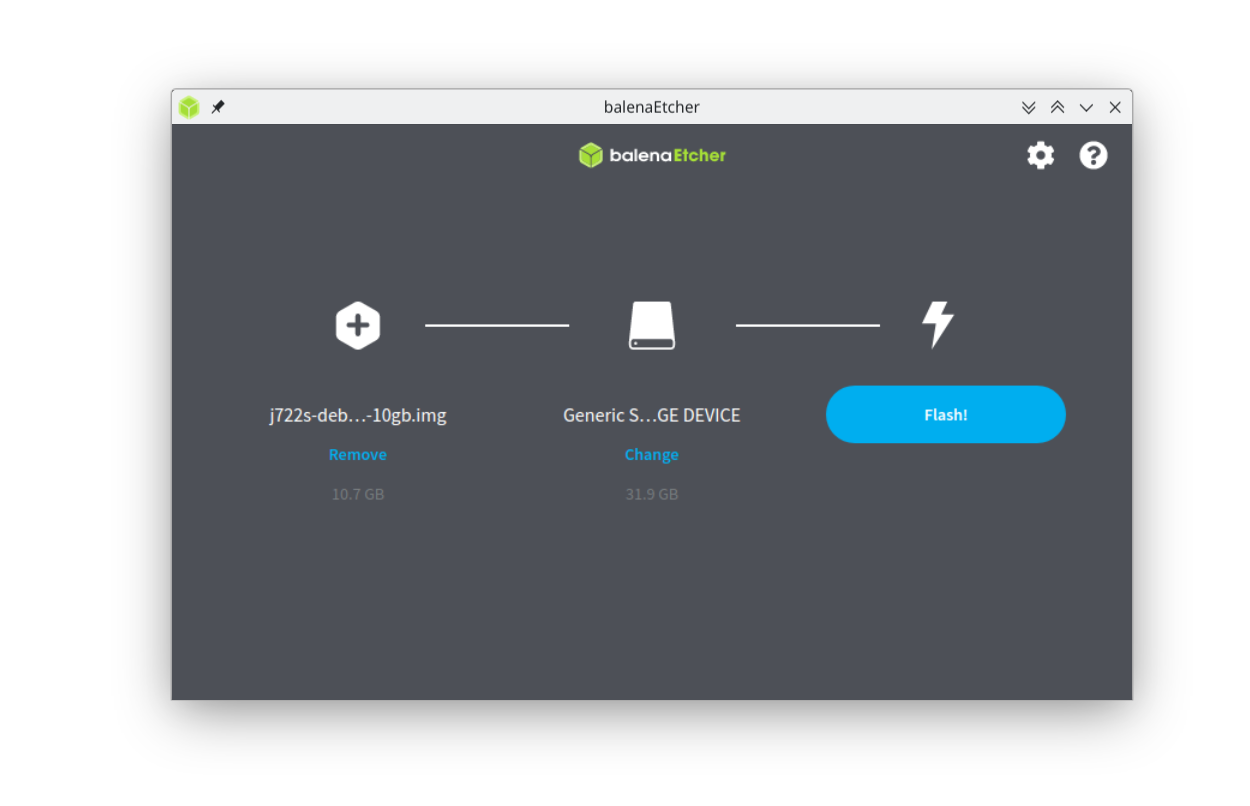
Task: Toggle window roll-down with the double down chevron
Action: pyautogui.click(x=1029, y=107)
